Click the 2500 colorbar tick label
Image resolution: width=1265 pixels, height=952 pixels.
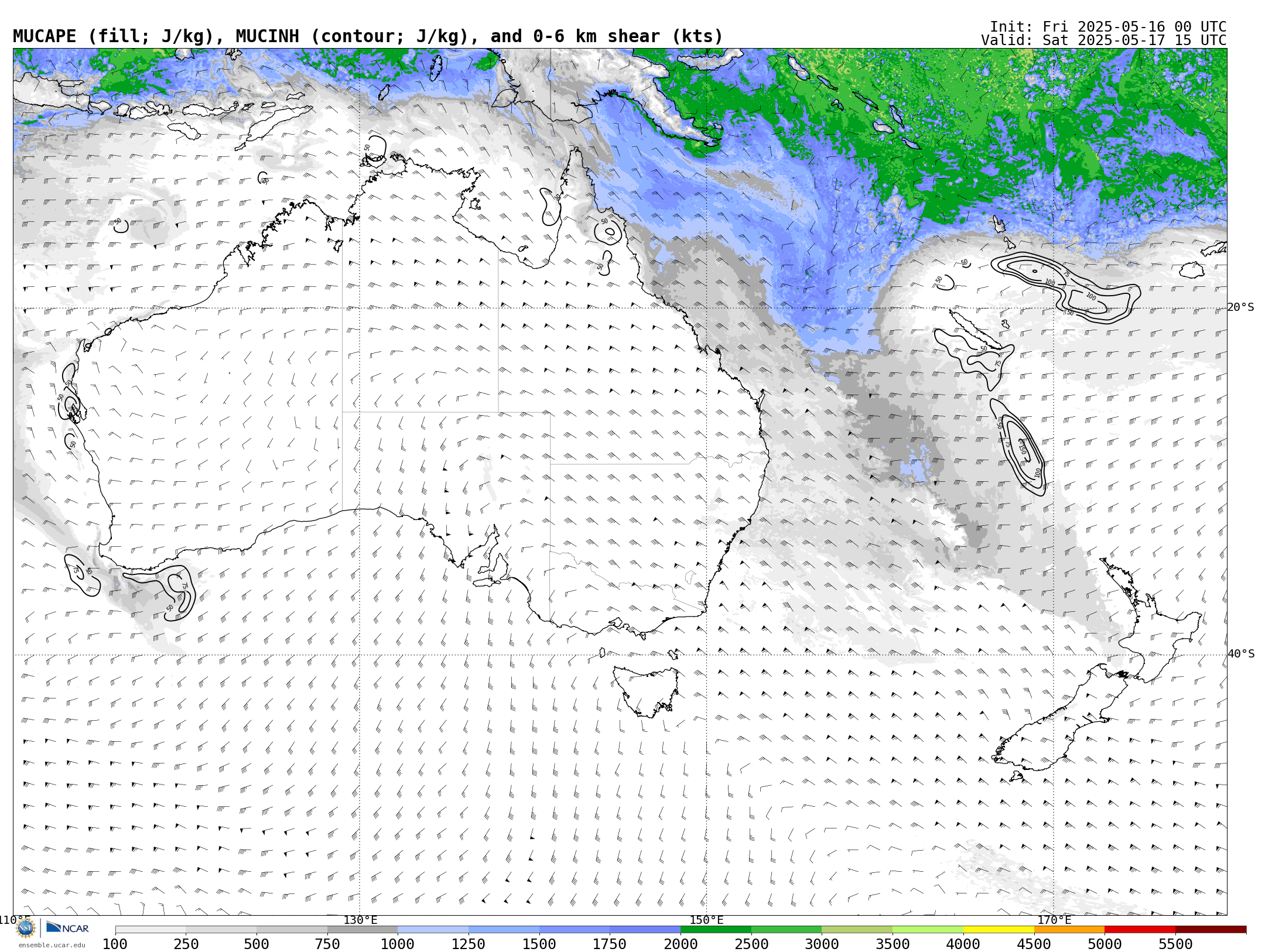751,944
